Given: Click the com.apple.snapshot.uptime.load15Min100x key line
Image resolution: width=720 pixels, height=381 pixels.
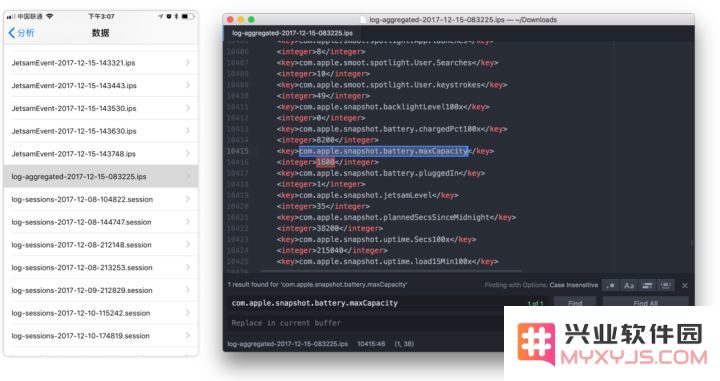Looking at the screenshot, I should pyautogui.click(x=387, y=261).
